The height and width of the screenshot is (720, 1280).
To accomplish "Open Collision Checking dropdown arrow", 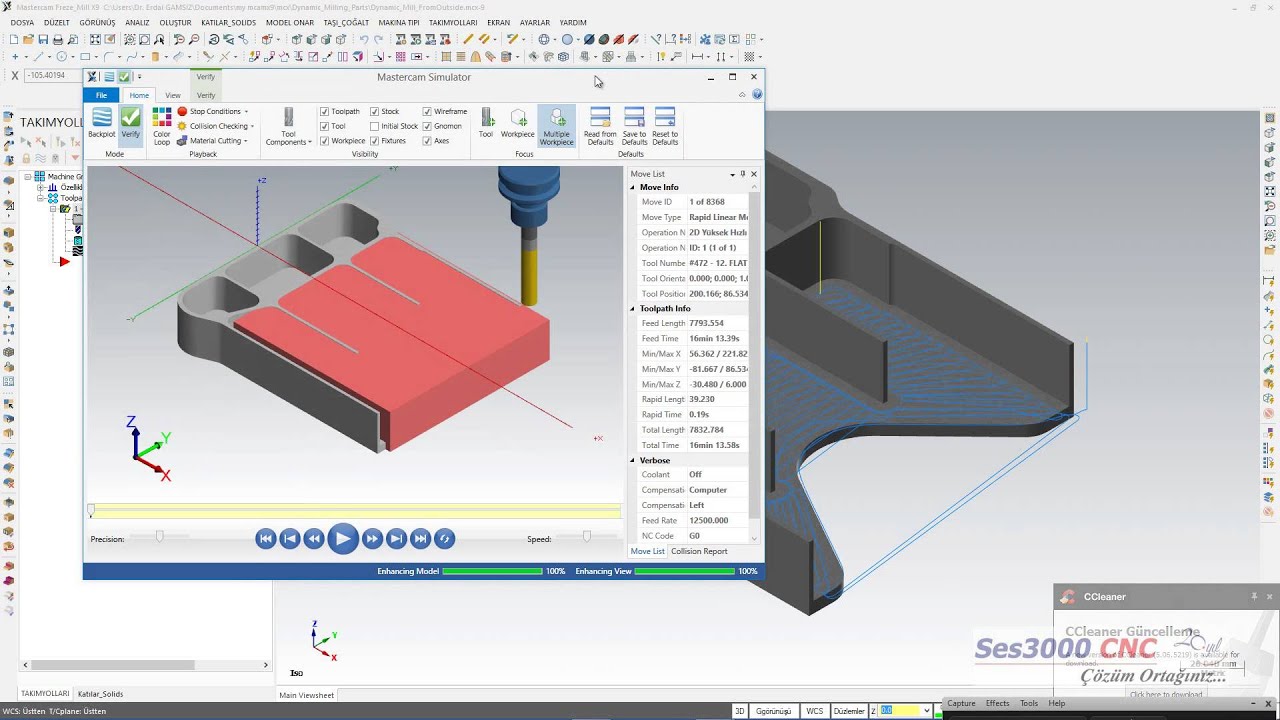I will click(252, 127).
